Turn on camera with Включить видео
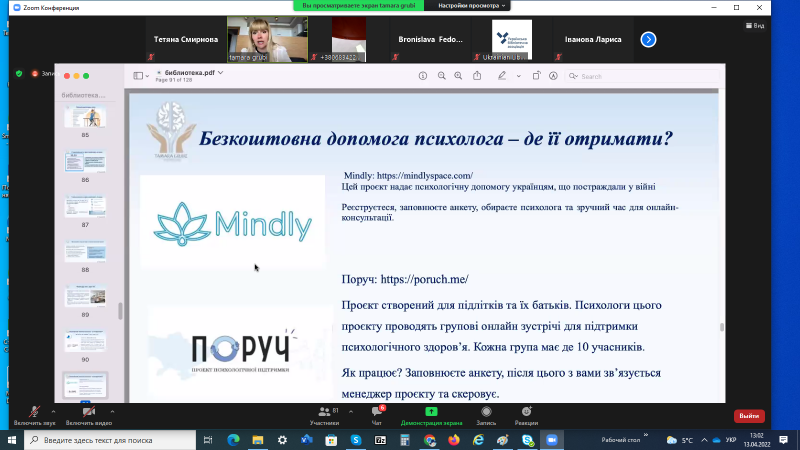This screenshot has height=450, width=800. click(89, 416)
